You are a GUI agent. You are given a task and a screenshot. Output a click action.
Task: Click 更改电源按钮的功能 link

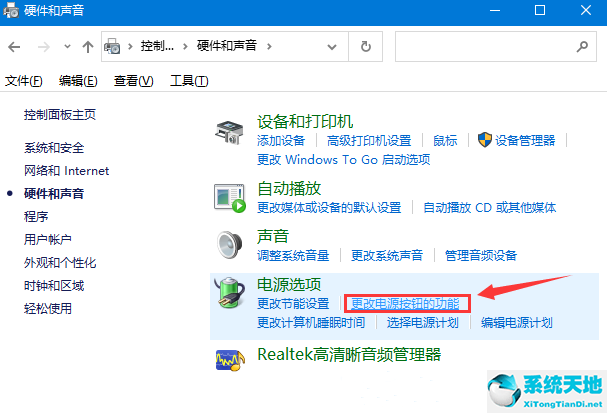pyautogui.click(x=405, y=303)
